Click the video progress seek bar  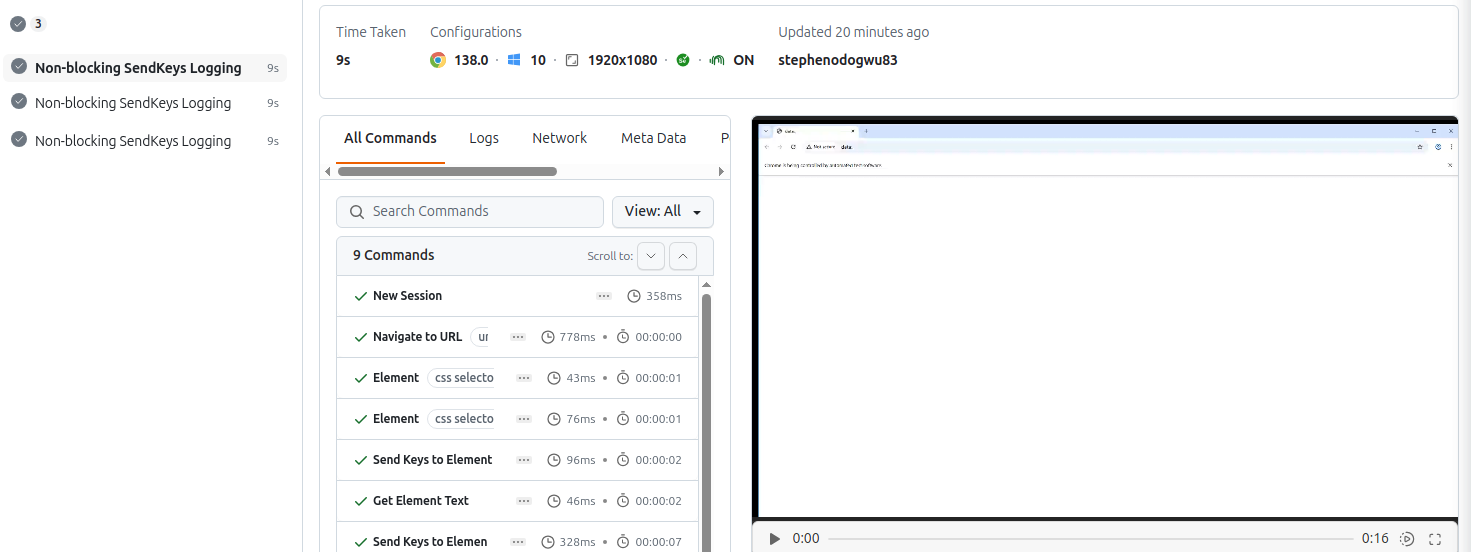1090,539
